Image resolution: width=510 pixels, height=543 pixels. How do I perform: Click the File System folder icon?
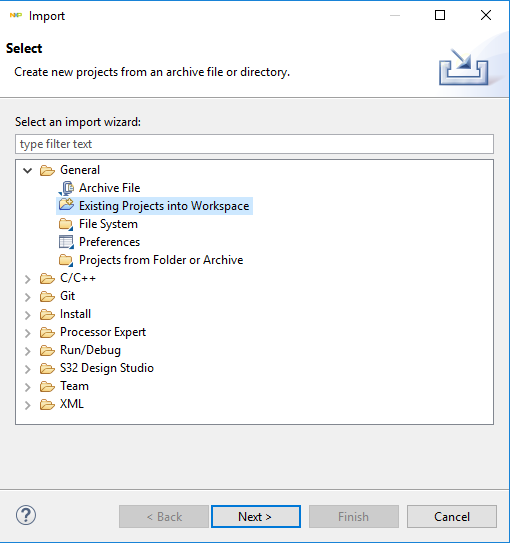coord(66,224)
